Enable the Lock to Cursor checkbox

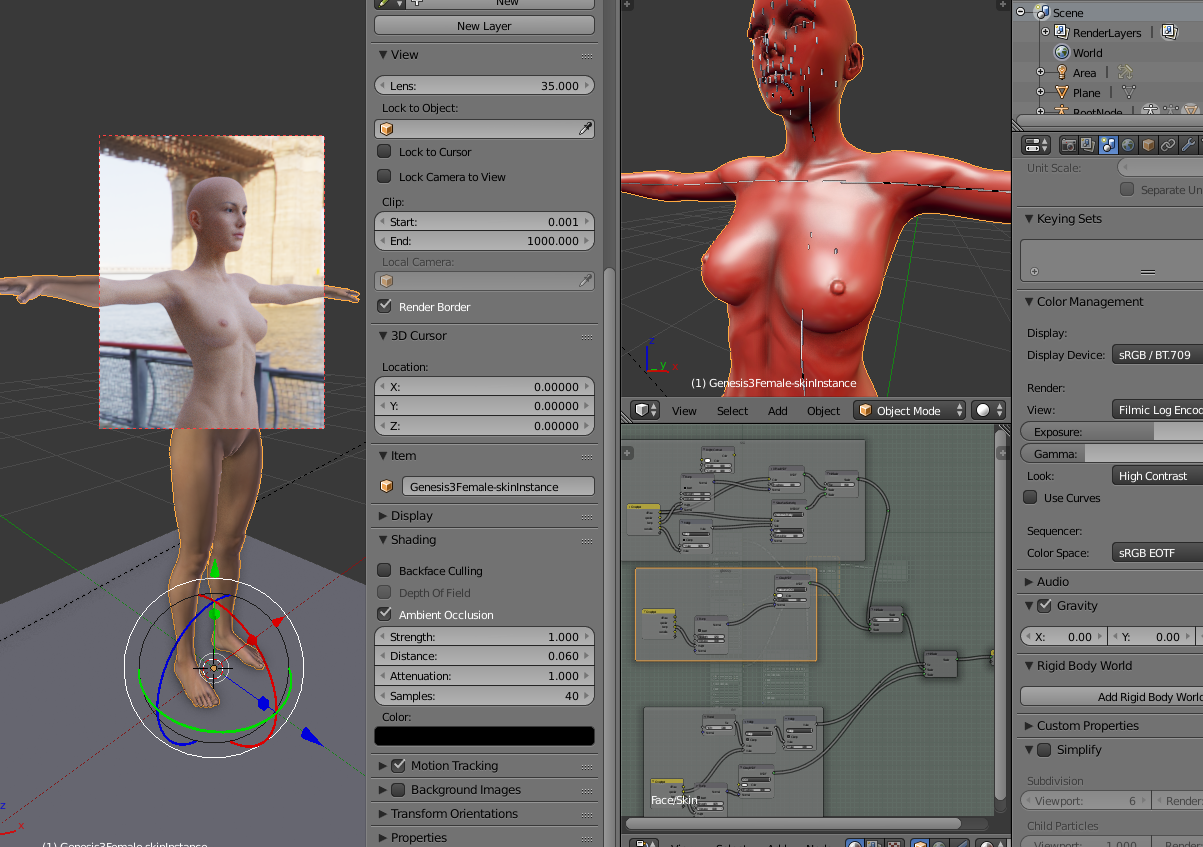pyautogui.click(x=384, y=152)
